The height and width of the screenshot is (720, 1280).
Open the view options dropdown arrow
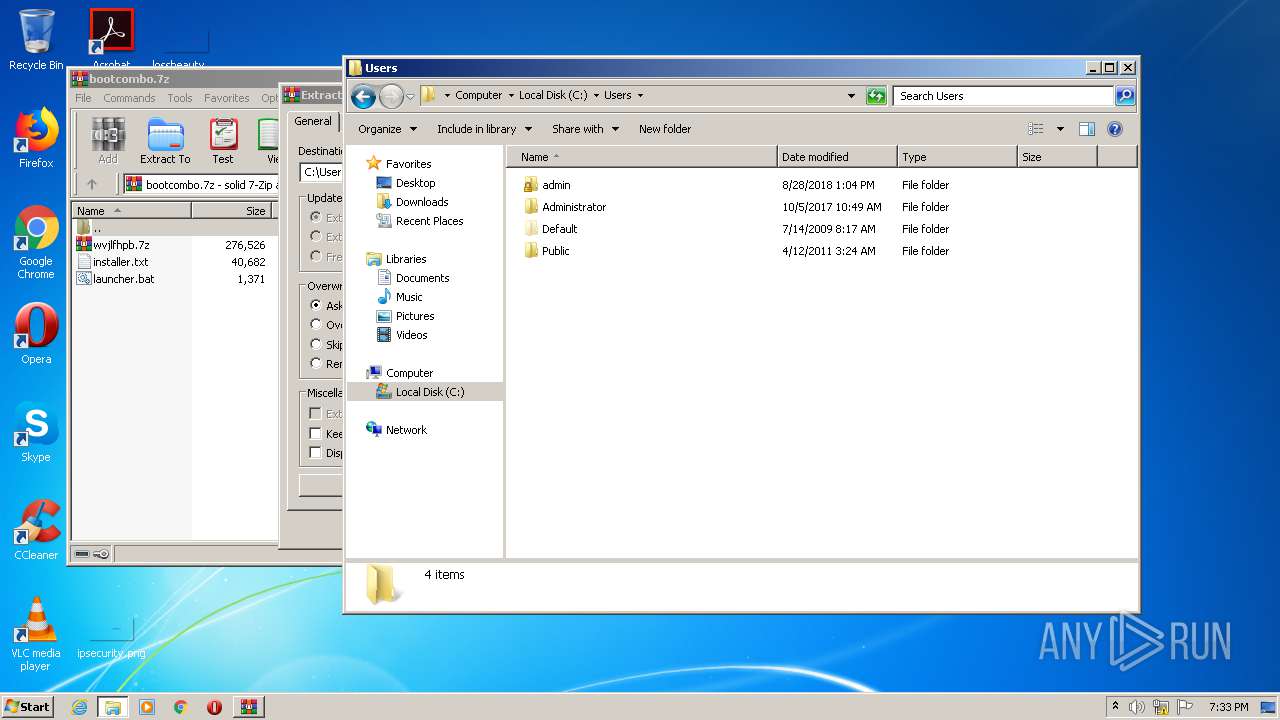[x=1060, y=129]
